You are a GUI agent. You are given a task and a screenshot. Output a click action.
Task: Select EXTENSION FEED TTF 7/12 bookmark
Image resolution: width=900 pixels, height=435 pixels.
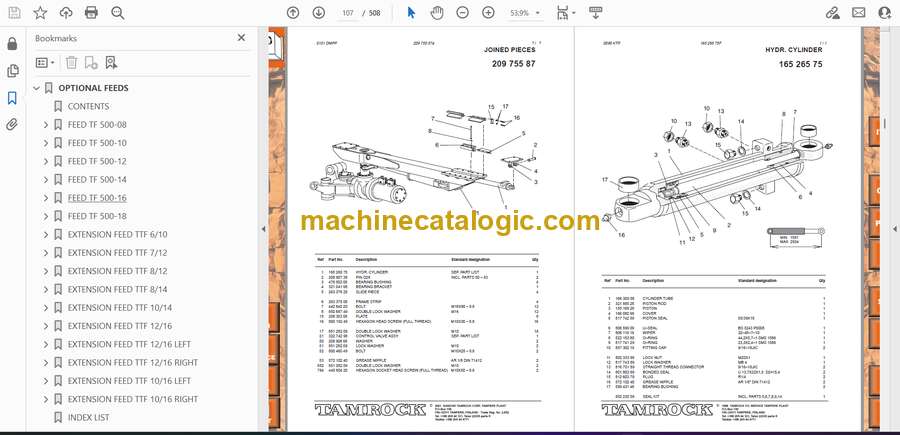117,253
